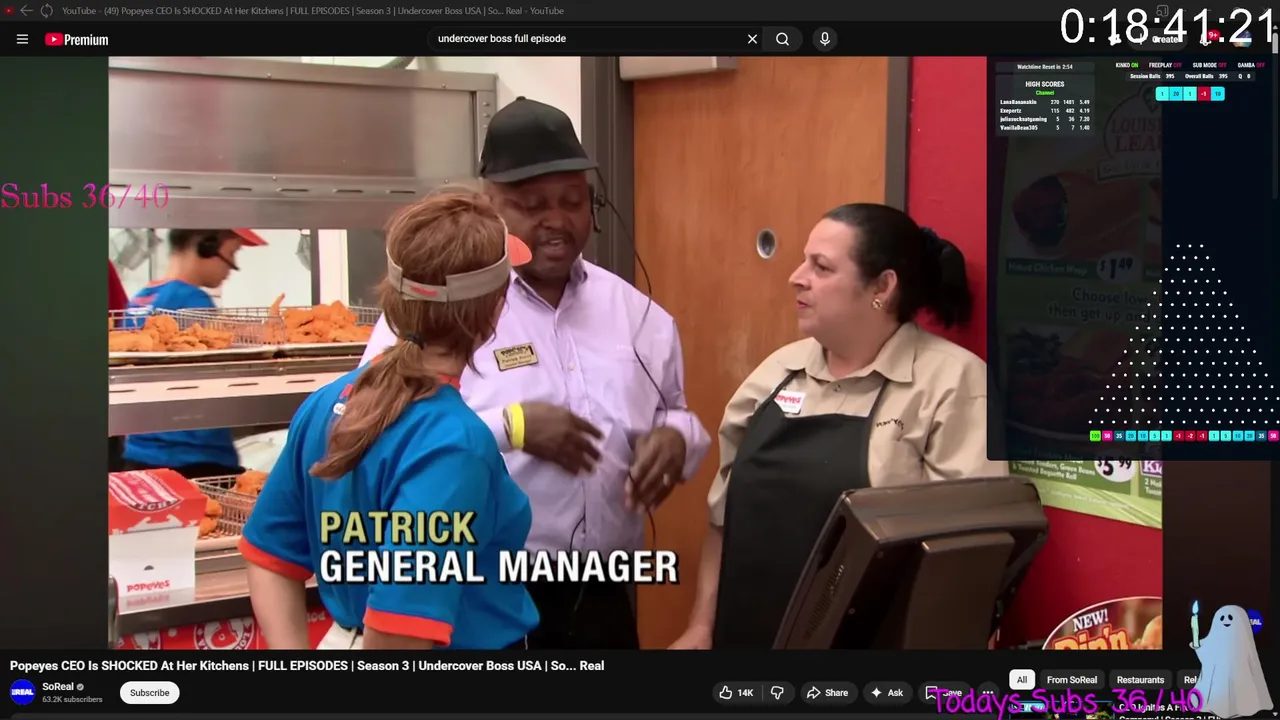Open SoReal channel avatar
The image size is (1280, 720).
(x=22, y=692)
